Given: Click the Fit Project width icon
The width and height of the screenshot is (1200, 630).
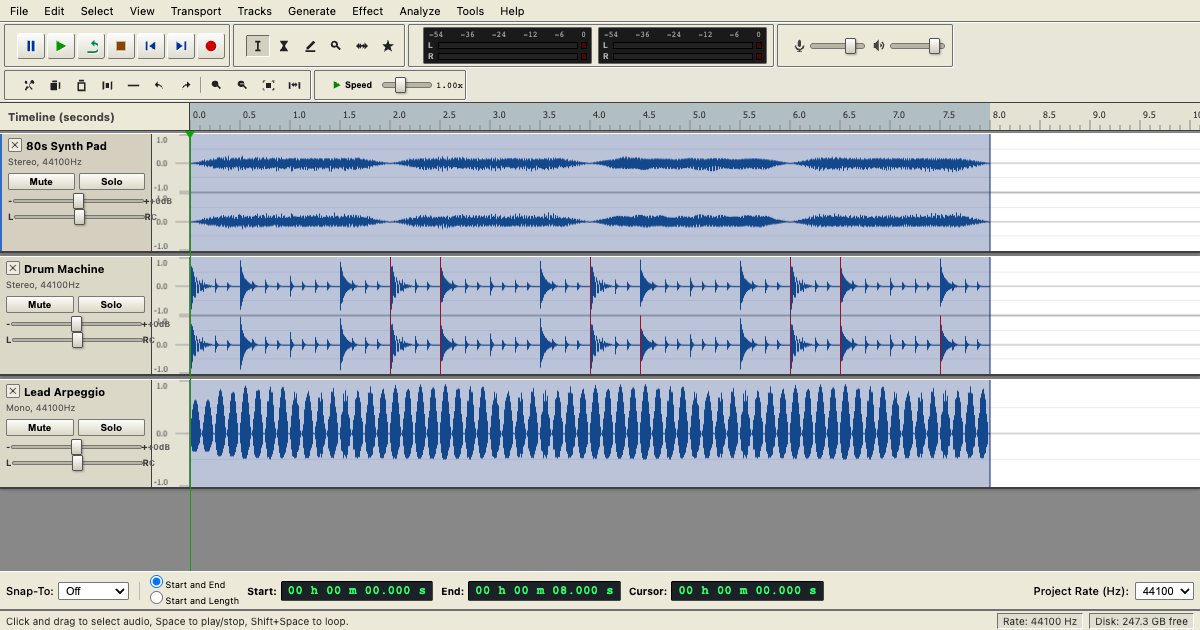Looking at the screenshot, I should click(294, 85).
